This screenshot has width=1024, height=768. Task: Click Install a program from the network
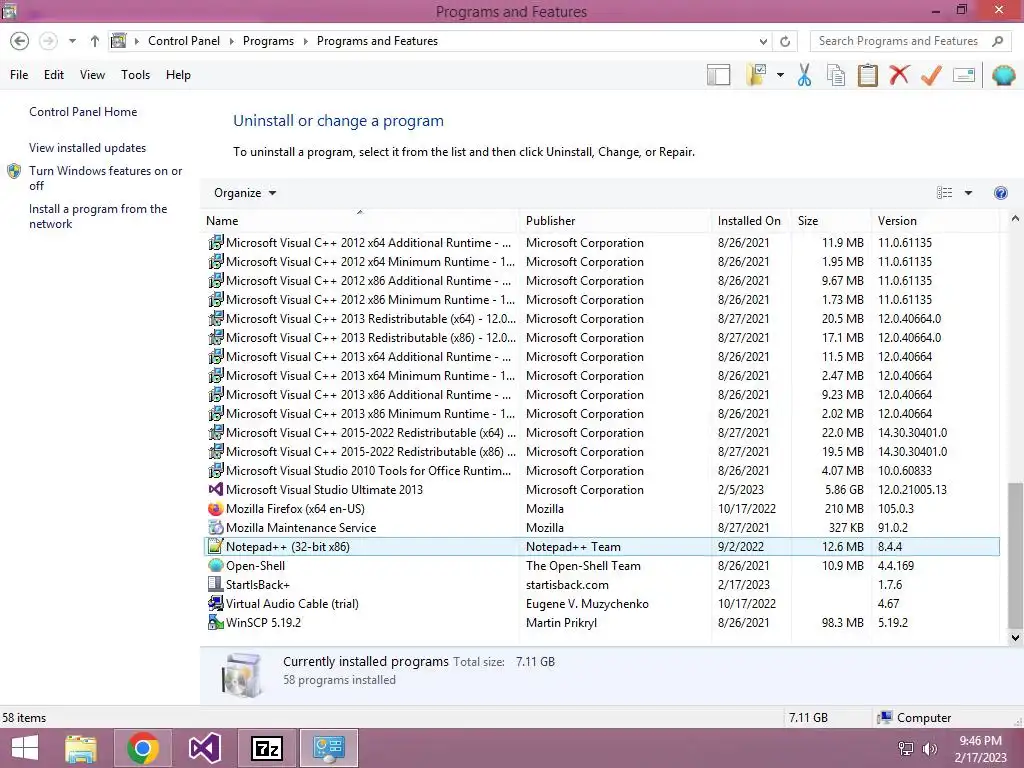pos(98,216)
